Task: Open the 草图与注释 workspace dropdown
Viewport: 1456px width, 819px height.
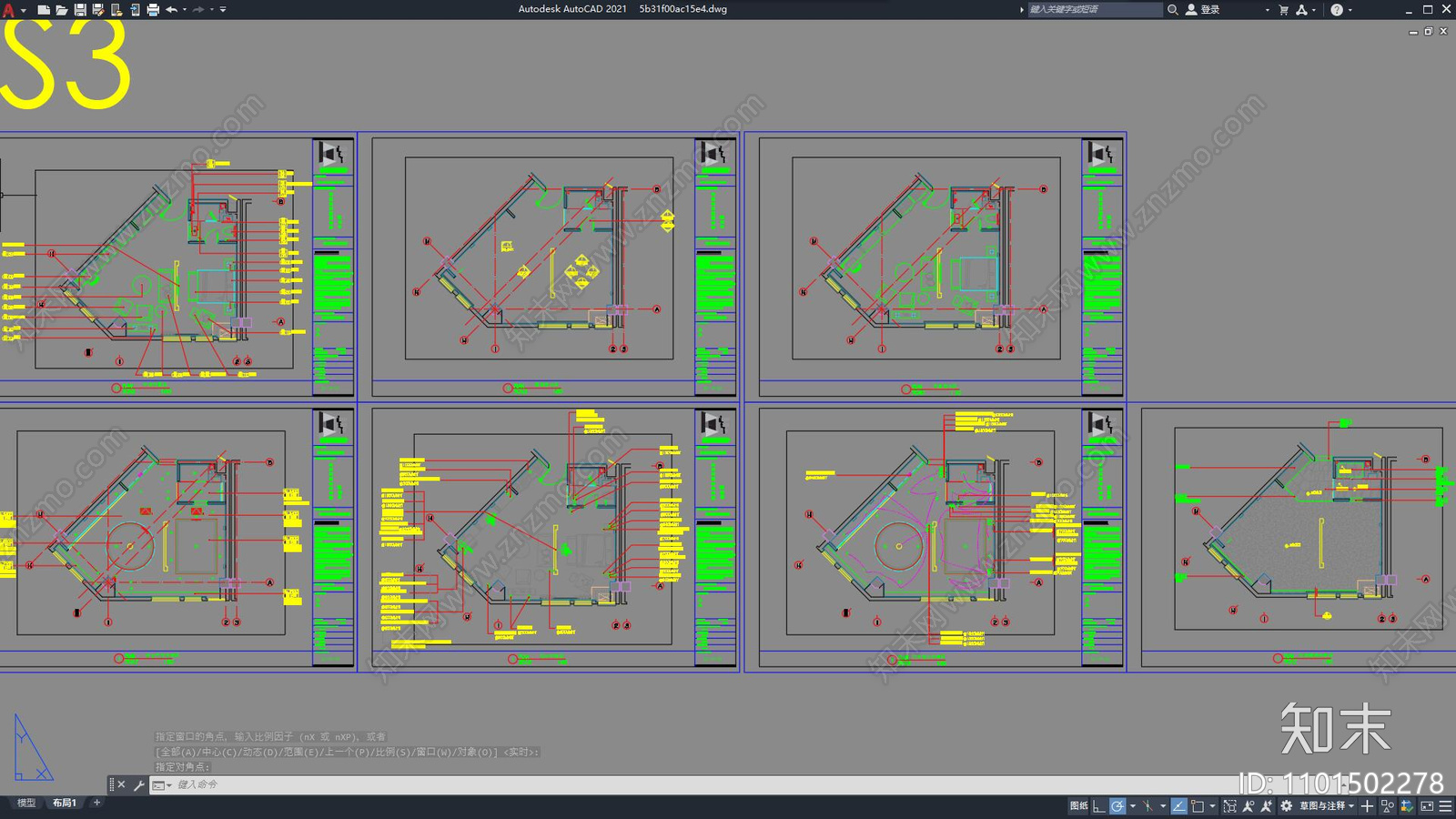Action: click(x=1328, y=806)
